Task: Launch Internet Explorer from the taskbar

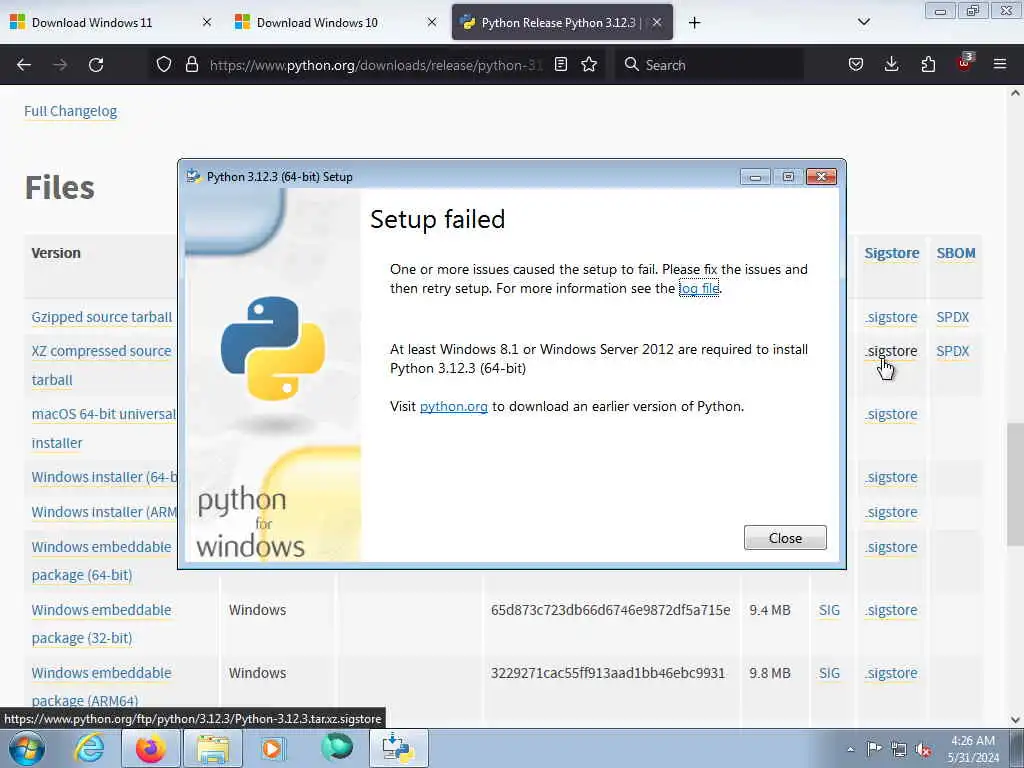Action: pos(89,748)
